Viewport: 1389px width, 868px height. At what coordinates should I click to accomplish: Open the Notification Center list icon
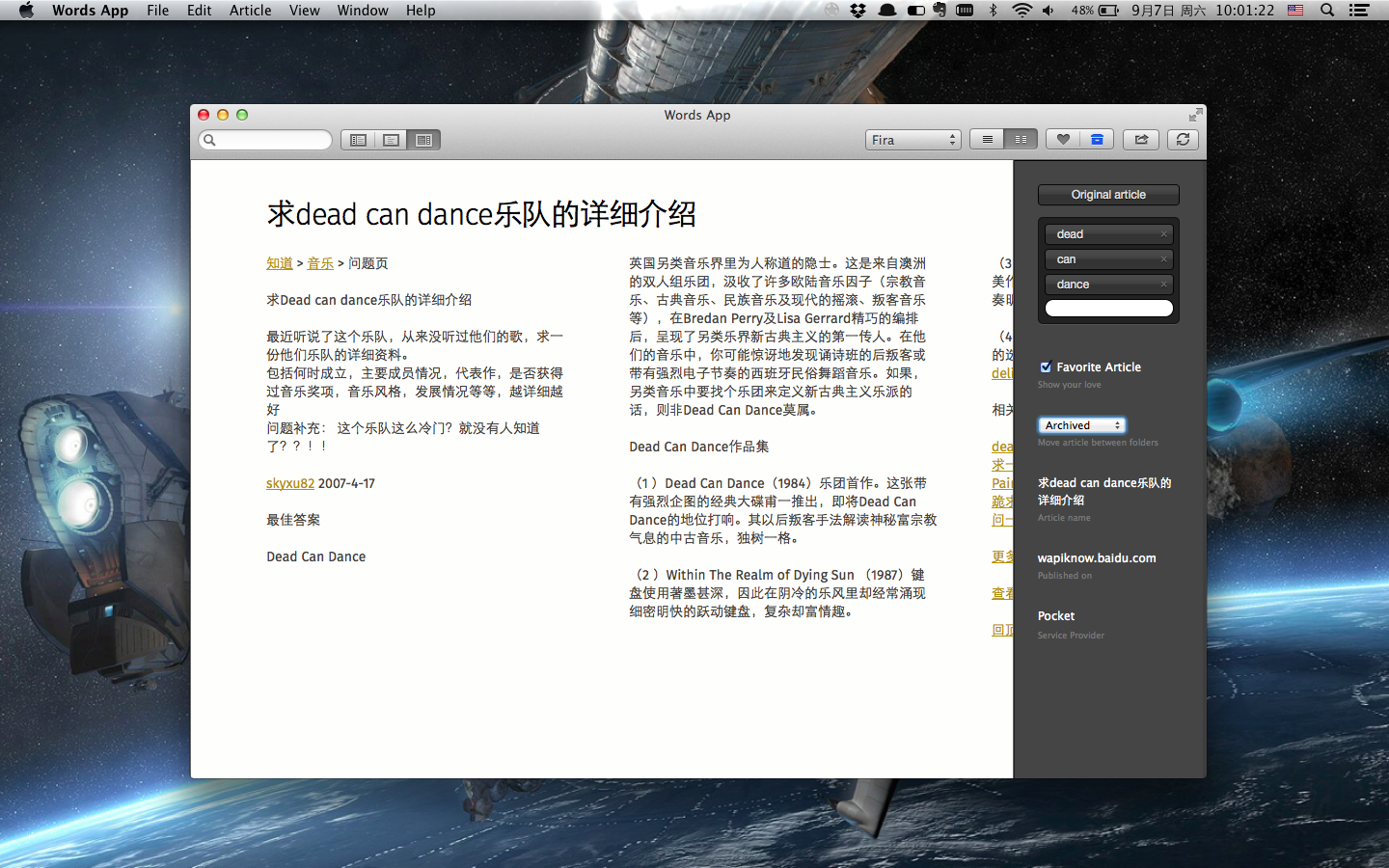(1359, 11)
